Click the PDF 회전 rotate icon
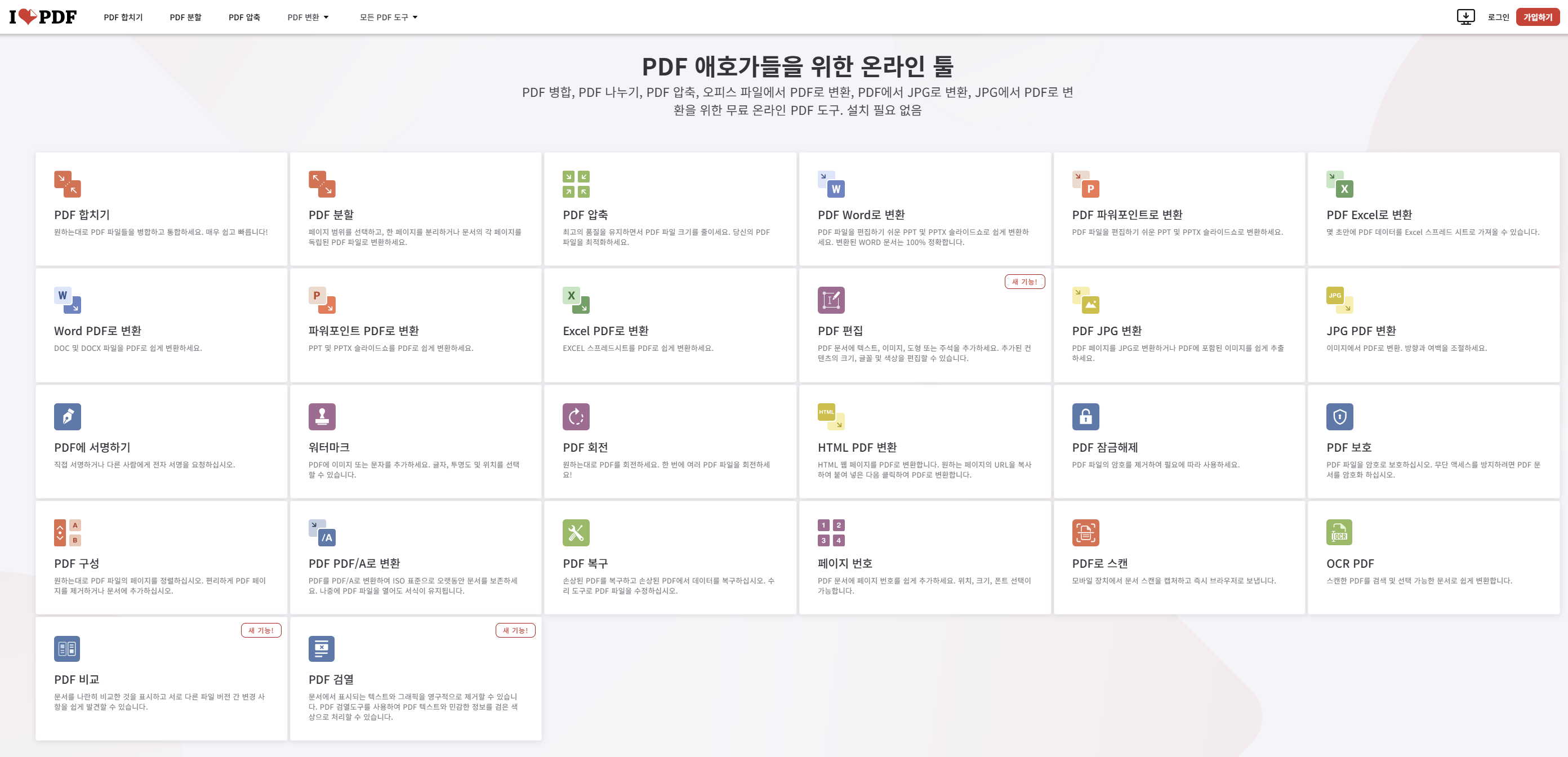This screenshot has width=1568, height=757. [x=575, y=416]
